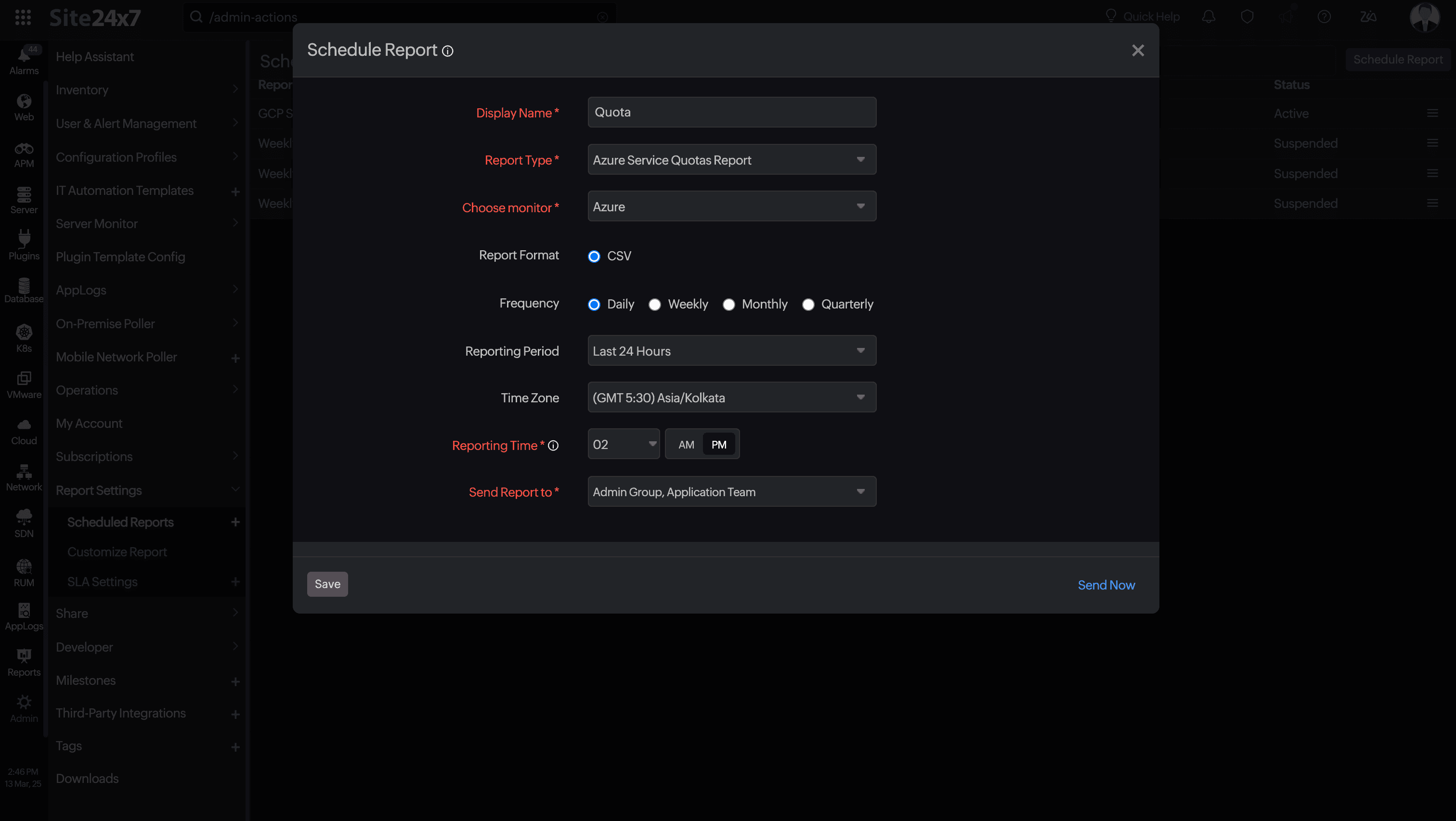
Task: Click the Save button
Action: coord(327,584)
